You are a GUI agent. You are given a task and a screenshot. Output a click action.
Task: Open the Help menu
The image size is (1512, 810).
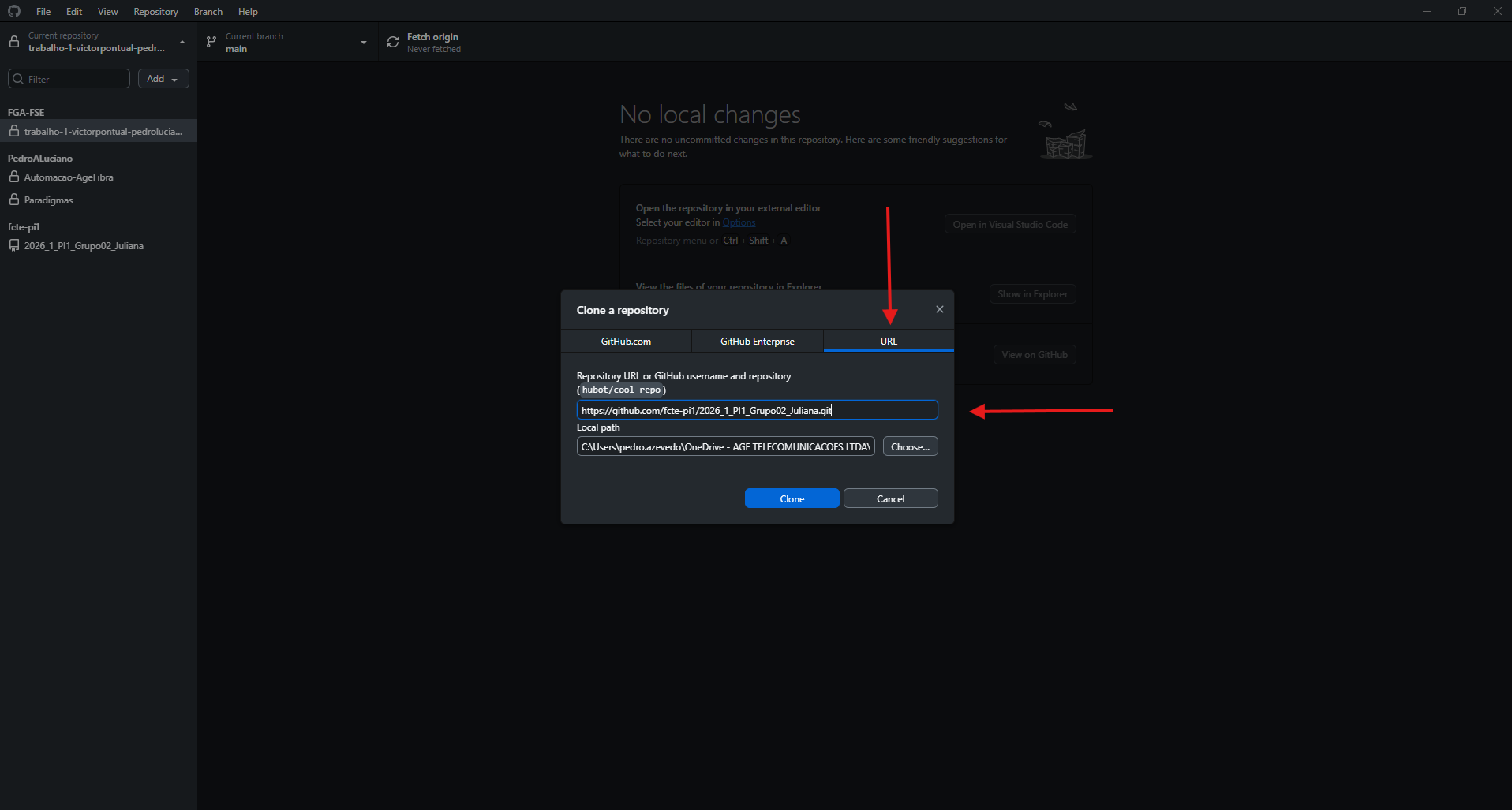tap(248, 12)
